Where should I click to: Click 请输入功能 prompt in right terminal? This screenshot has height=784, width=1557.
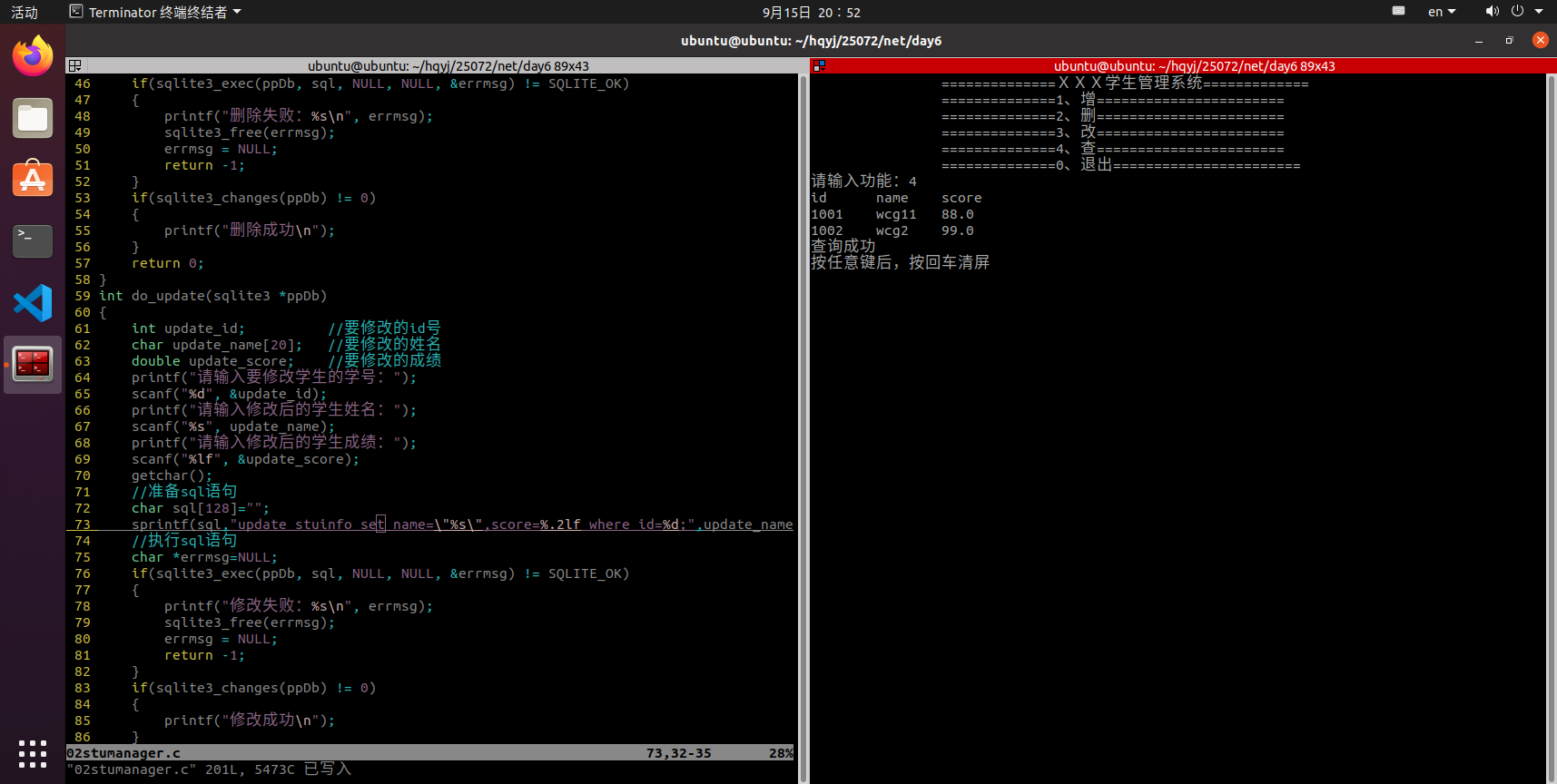[864, 181]
